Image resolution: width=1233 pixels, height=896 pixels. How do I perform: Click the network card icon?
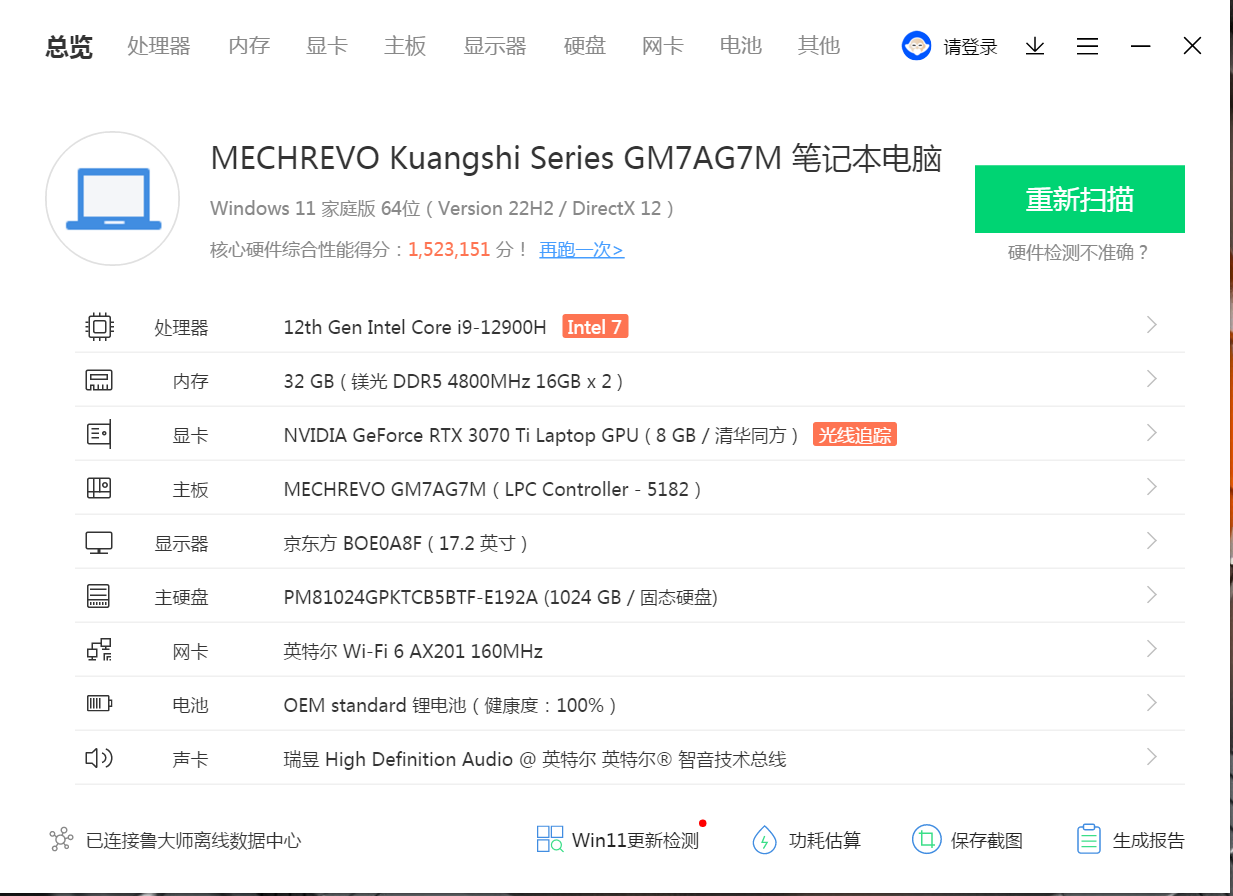(x=99, y=650)
